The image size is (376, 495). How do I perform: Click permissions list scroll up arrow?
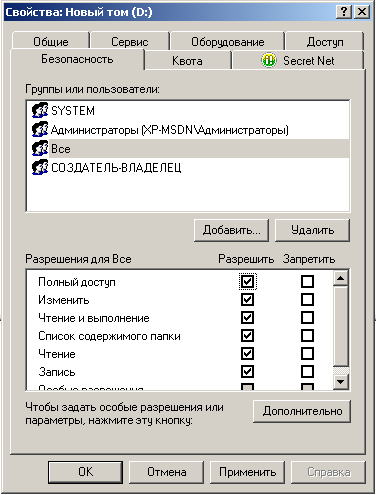pos(341,278)
